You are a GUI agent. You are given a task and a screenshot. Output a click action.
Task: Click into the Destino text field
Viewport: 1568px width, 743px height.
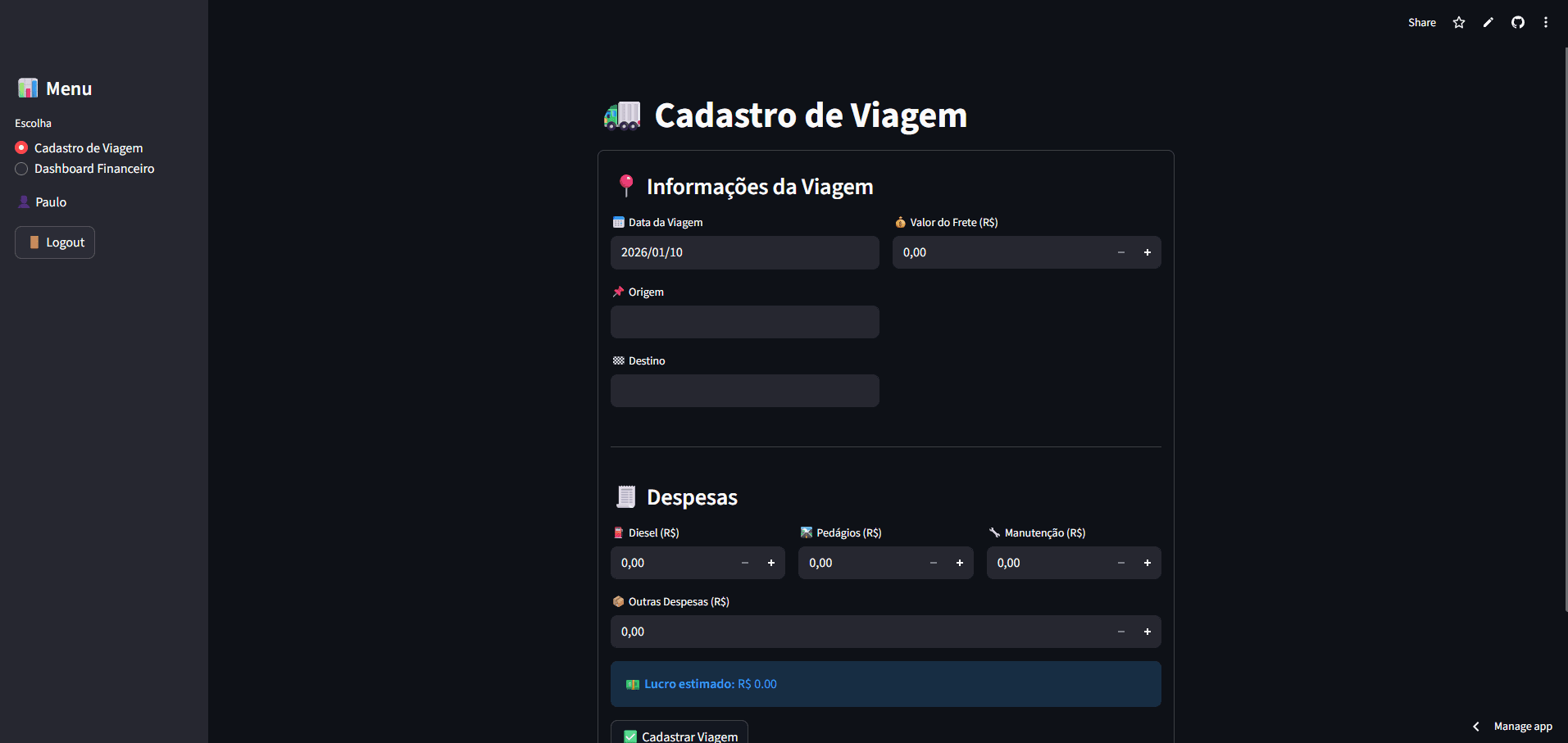click(x=744, y=391)
